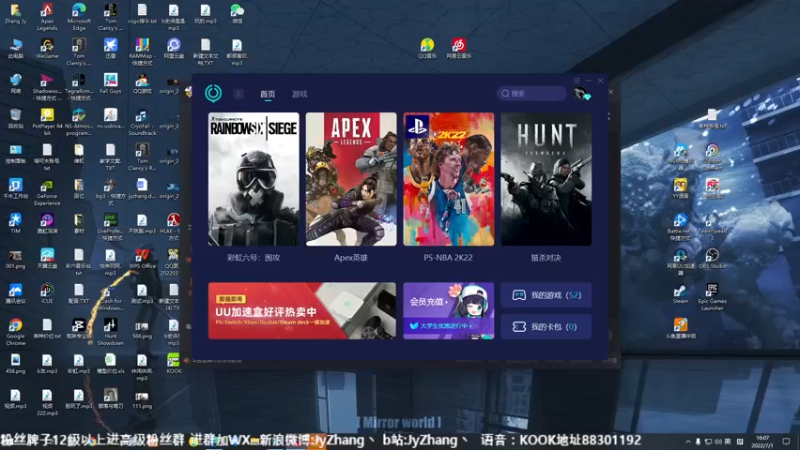Select the YY语音 desktop shortcut
Viewport: 800px width, 450px height.
(x=680, y=188)
